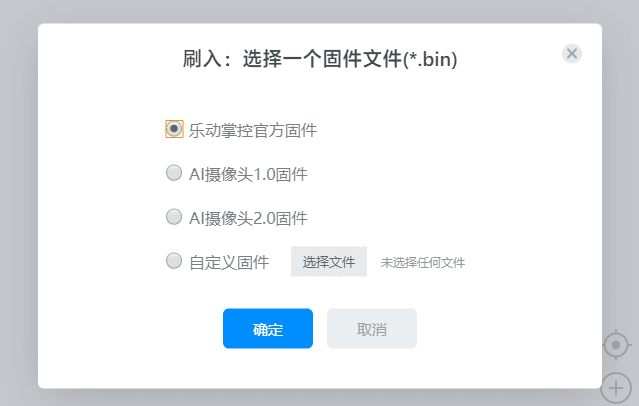This screenshot has height=406, width=639.
Task: Enable the 自定义固件 radio button
Action: click(x=174, y=261)
